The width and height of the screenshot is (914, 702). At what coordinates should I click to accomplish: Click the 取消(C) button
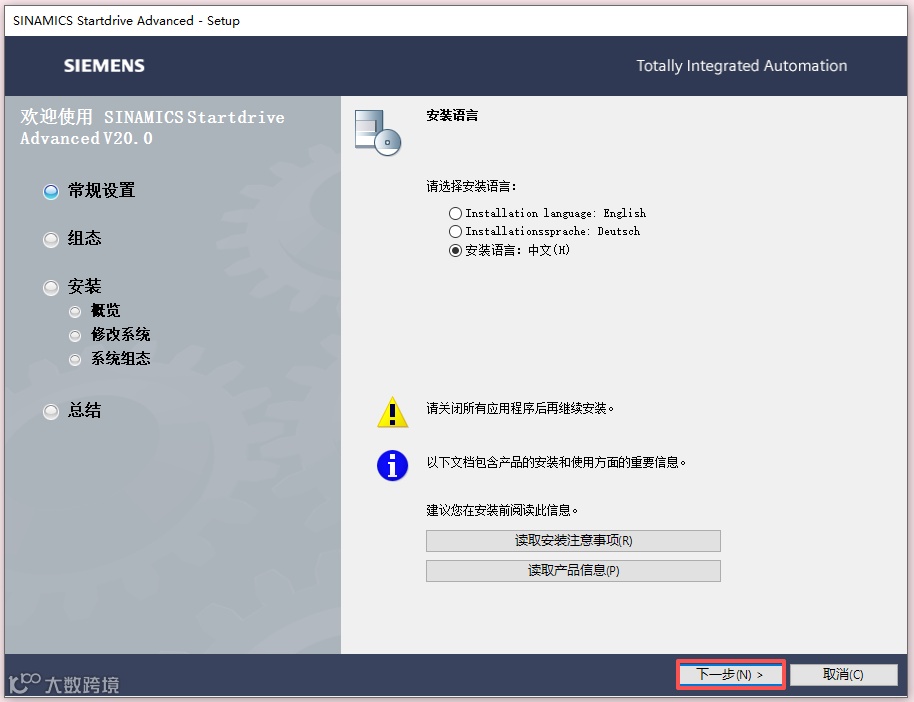[x=843, y=675]
